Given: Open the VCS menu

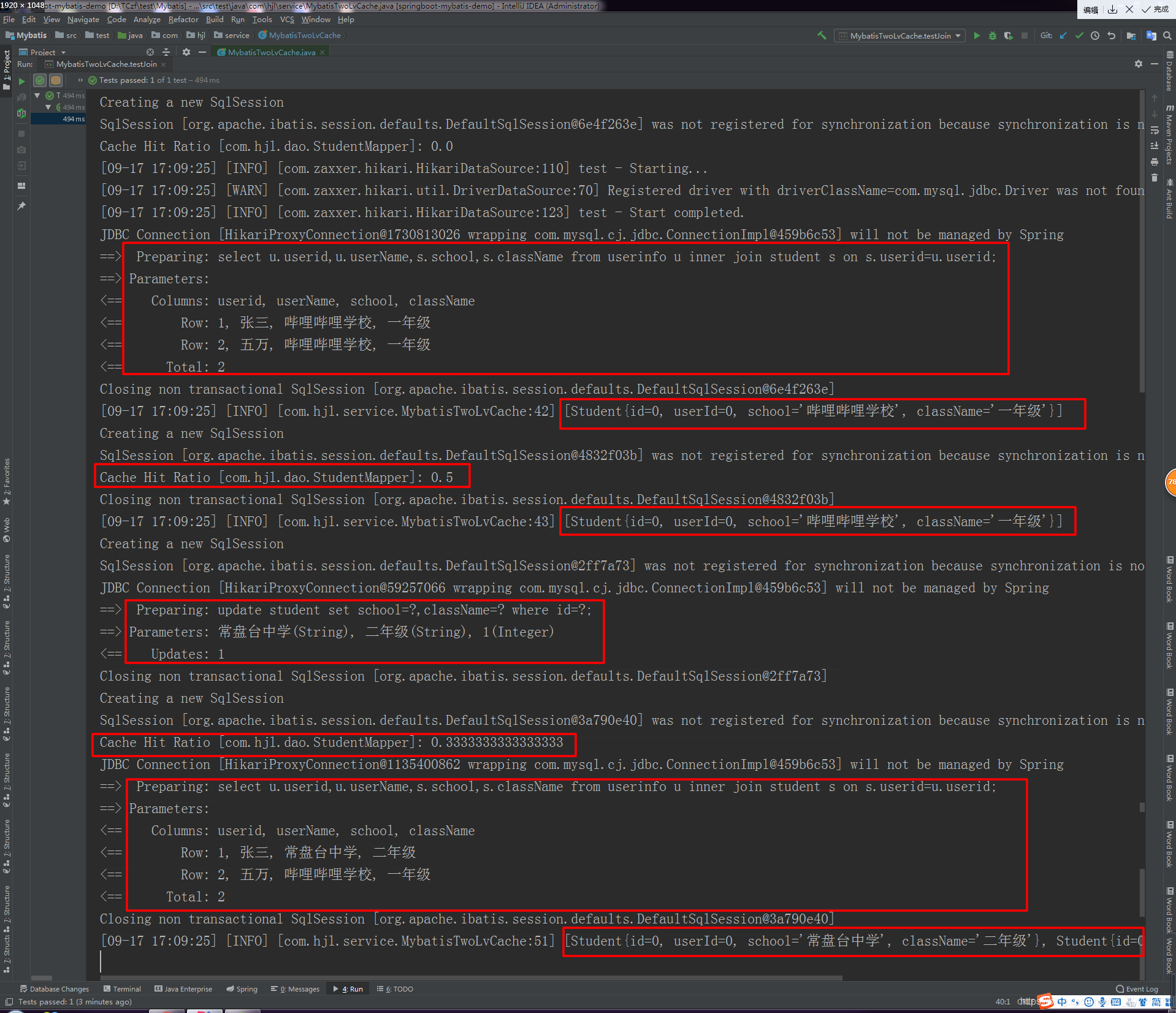Looking at the screenshot, I should click(x=287, y=20).
